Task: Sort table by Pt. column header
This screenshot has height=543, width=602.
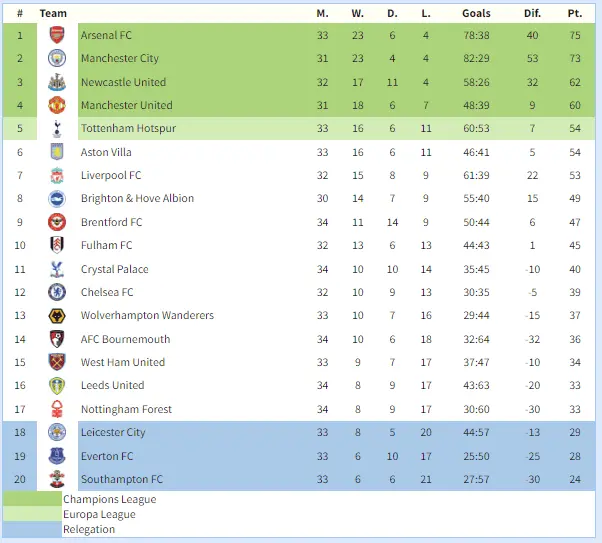Action: (x=574, y=13)
